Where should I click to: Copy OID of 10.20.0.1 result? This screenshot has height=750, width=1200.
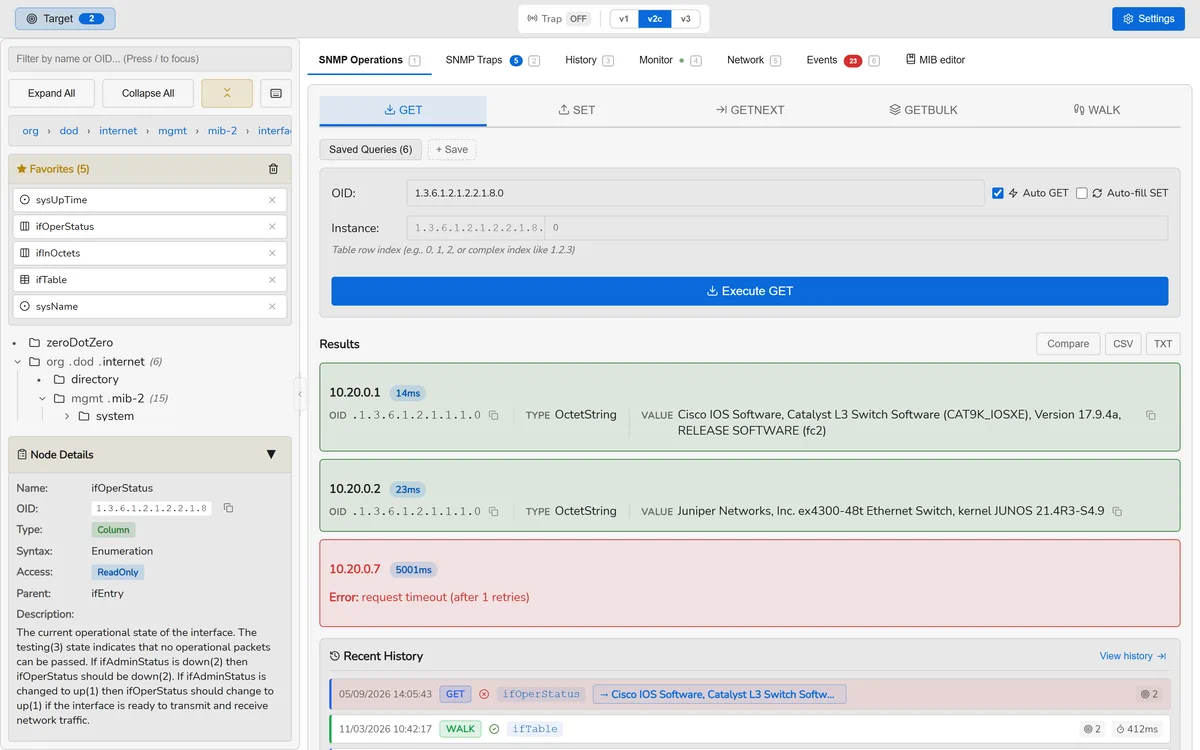click(x=493, y=415)
